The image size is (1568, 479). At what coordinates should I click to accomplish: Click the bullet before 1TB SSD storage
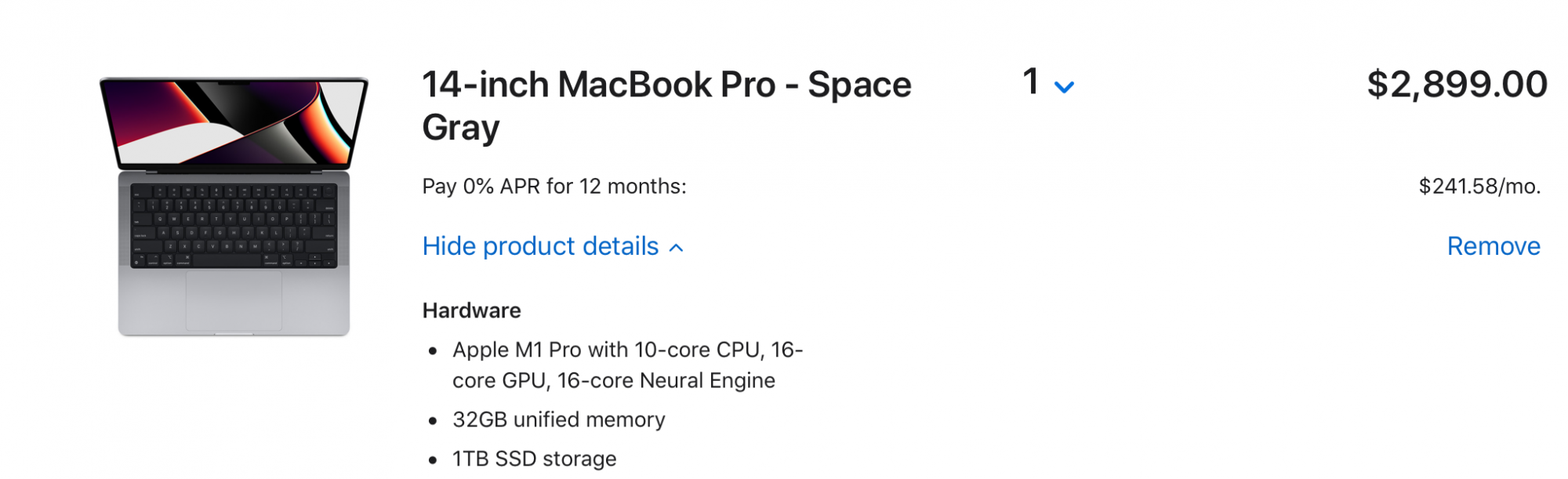click(433, 460)
